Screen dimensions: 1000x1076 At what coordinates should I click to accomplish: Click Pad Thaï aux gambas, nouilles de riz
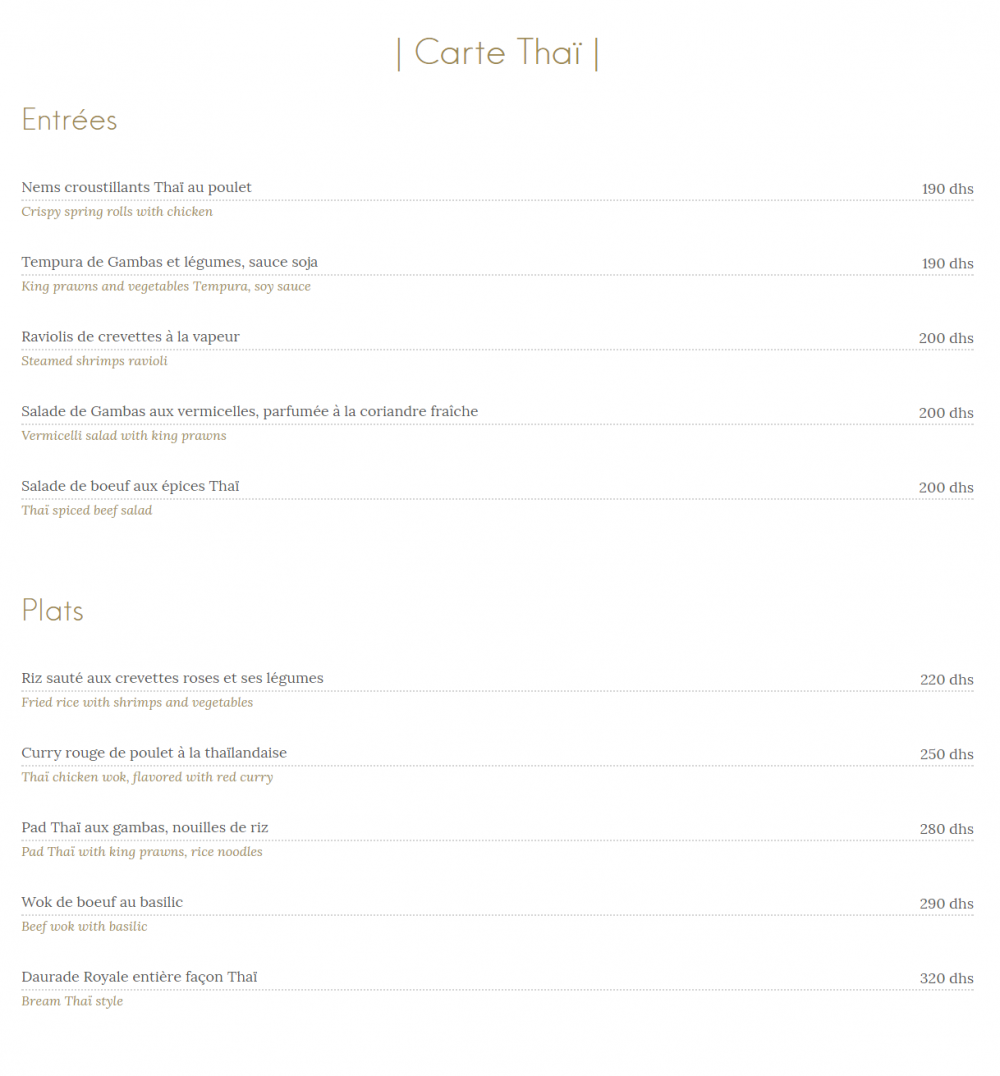pos(144,828)
